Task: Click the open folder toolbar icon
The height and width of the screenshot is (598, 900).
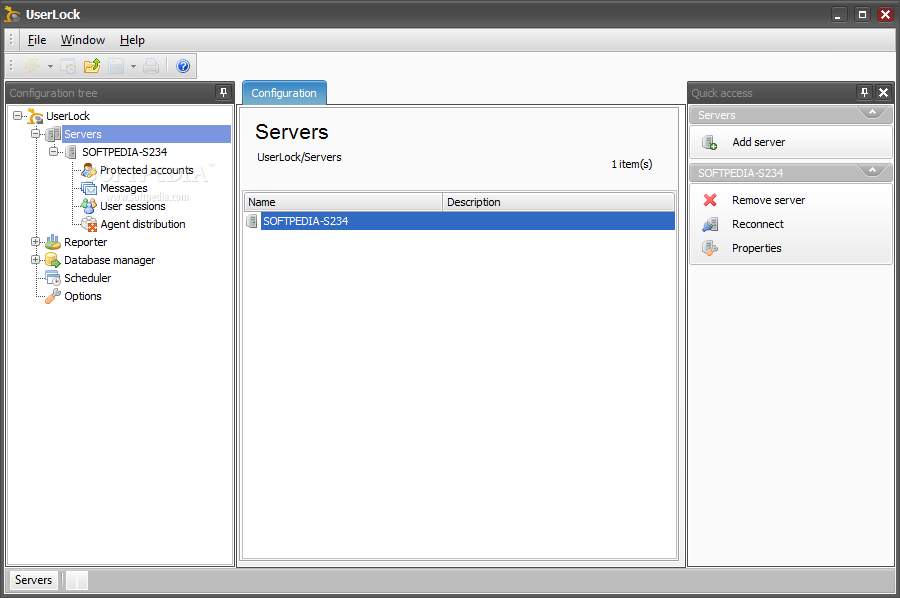Action: [92, 67]
